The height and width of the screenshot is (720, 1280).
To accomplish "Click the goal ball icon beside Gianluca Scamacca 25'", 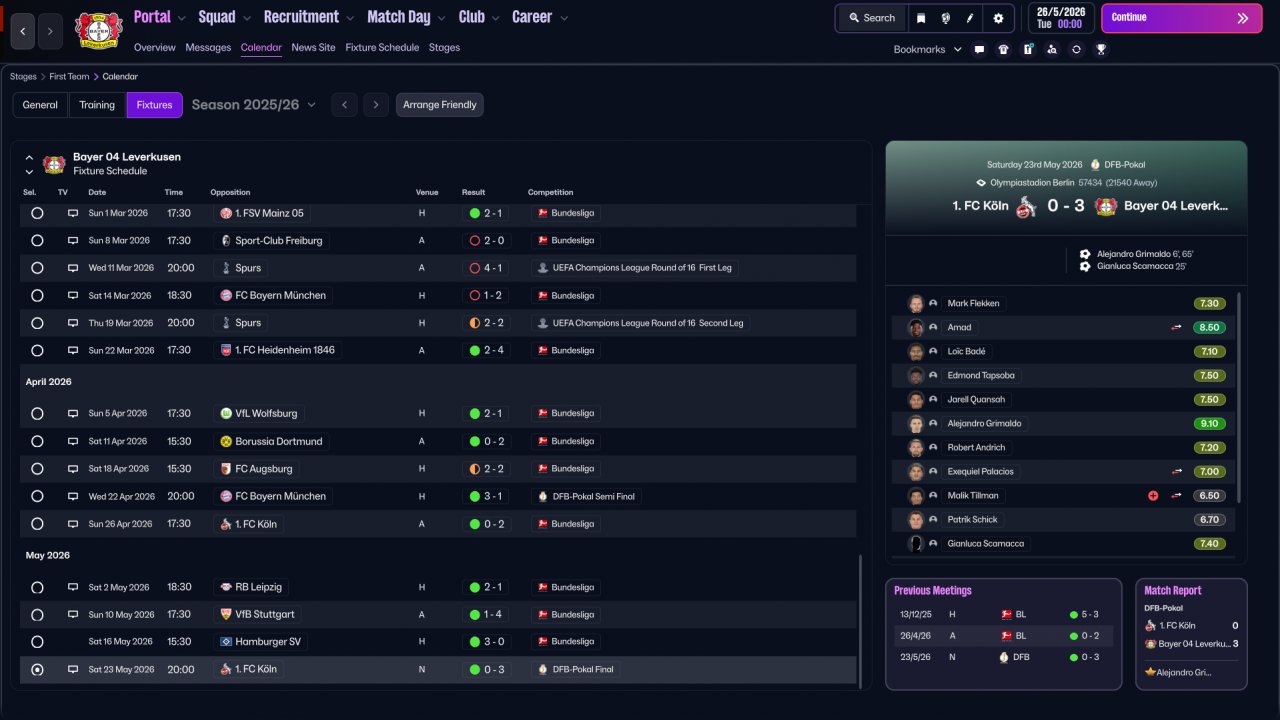I will coord(1085,267).
